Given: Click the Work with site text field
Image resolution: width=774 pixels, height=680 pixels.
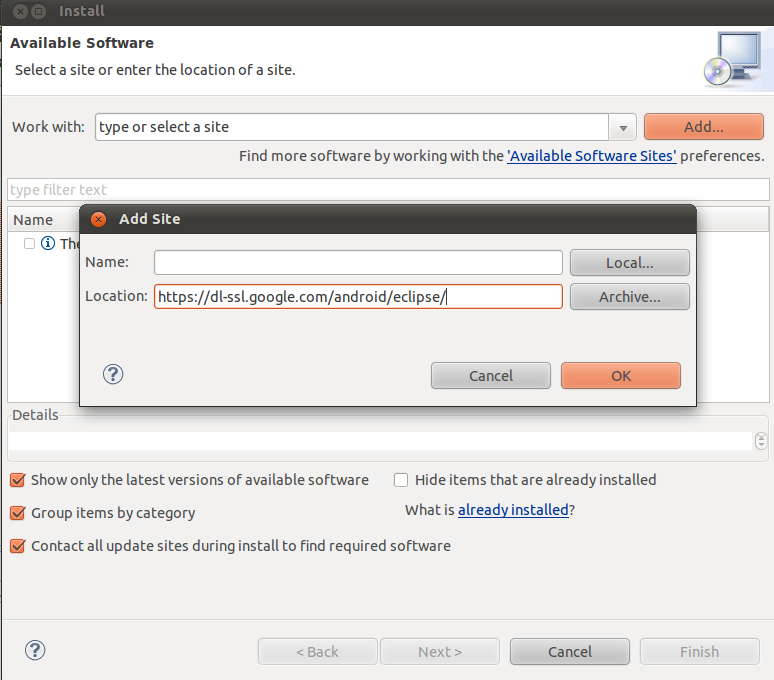Looking at the screenshot, I should (351, 127).
